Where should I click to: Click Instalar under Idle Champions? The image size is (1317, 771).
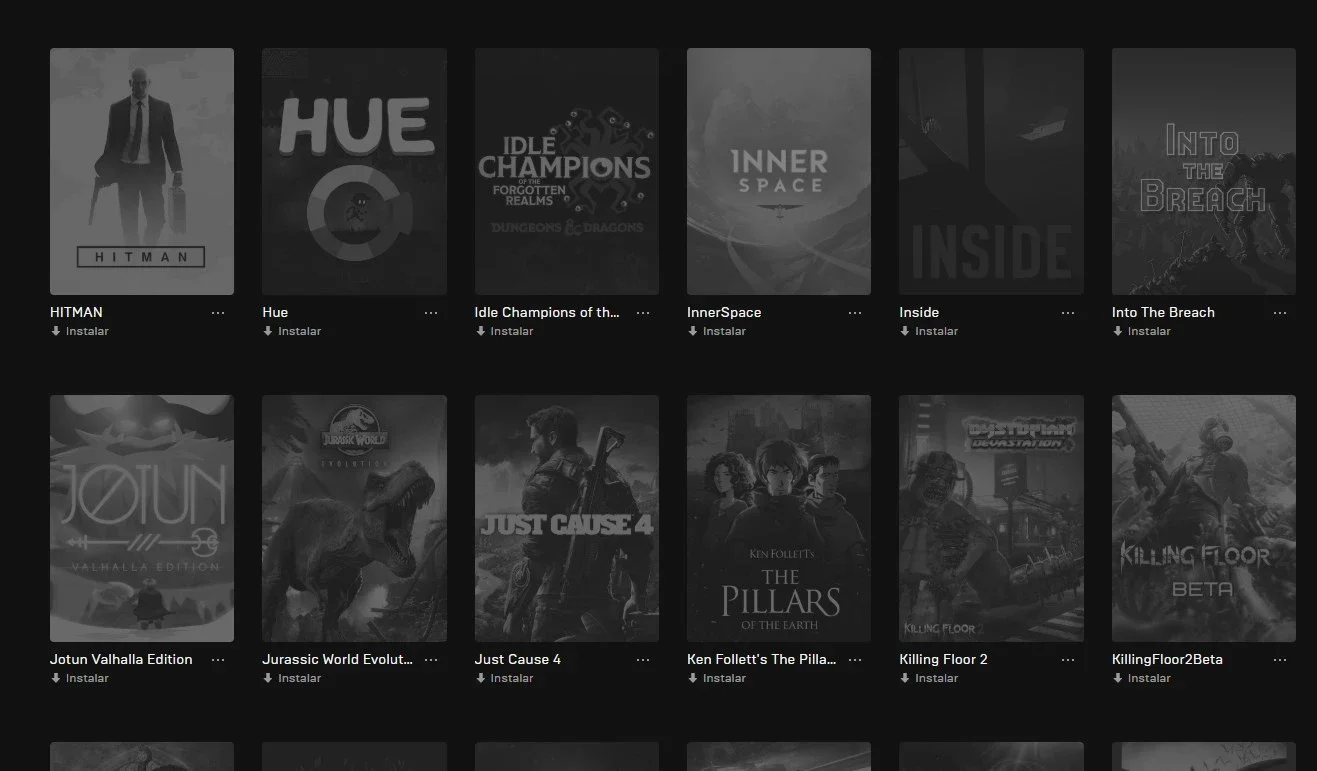coord(504,331)
